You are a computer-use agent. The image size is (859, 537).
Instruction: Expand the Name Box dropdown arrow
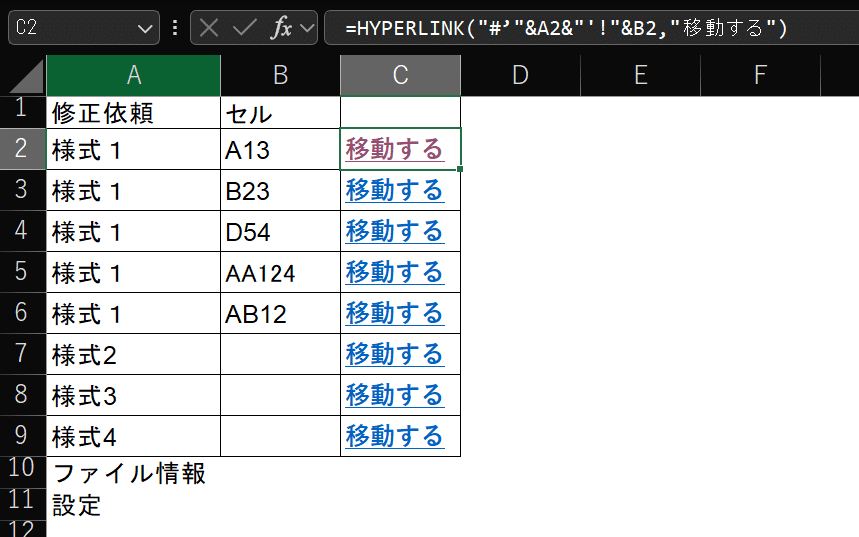[145, 28]
